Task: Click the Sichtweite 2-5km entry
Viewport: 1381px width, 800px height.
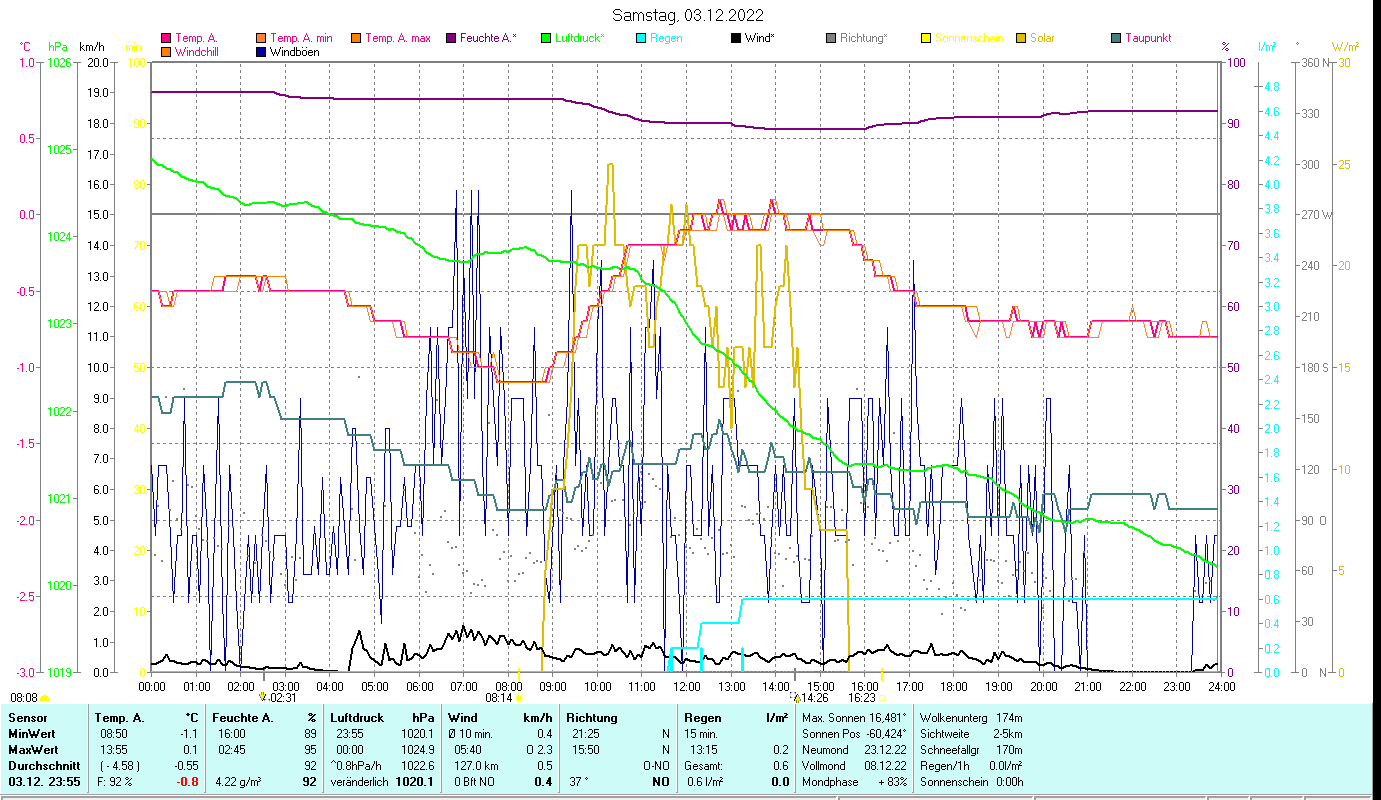Action: point(970,734)
